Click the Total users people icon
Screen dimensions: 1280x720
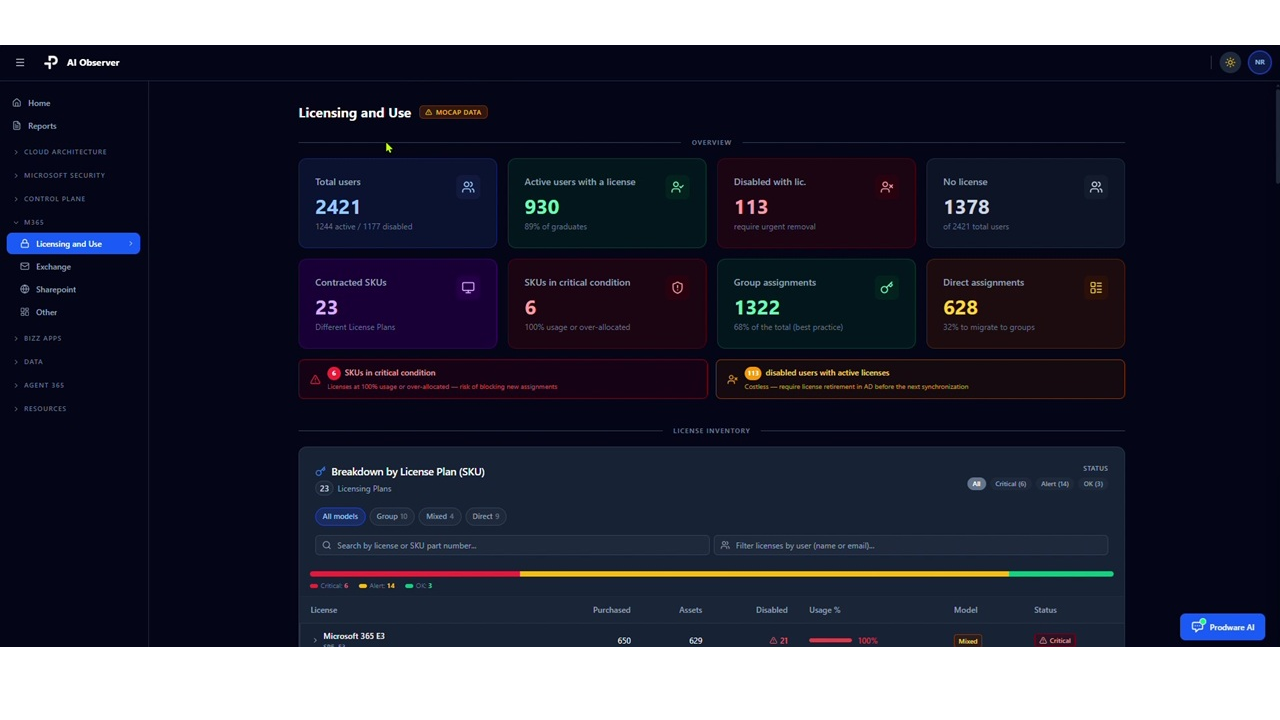[x=468, y=187]
